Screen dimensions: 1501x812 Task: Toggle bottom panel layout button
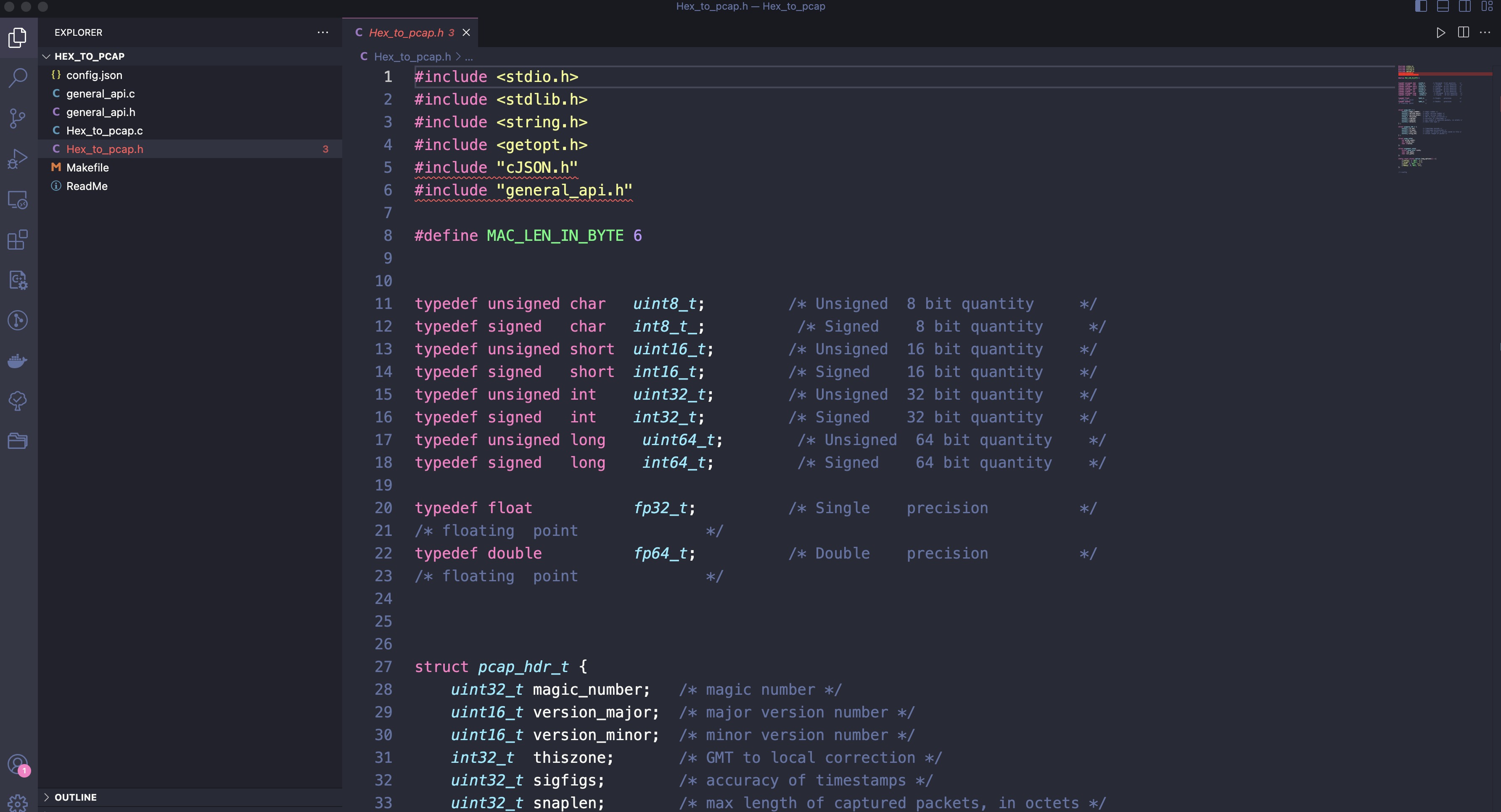[x=1443, y=6]
